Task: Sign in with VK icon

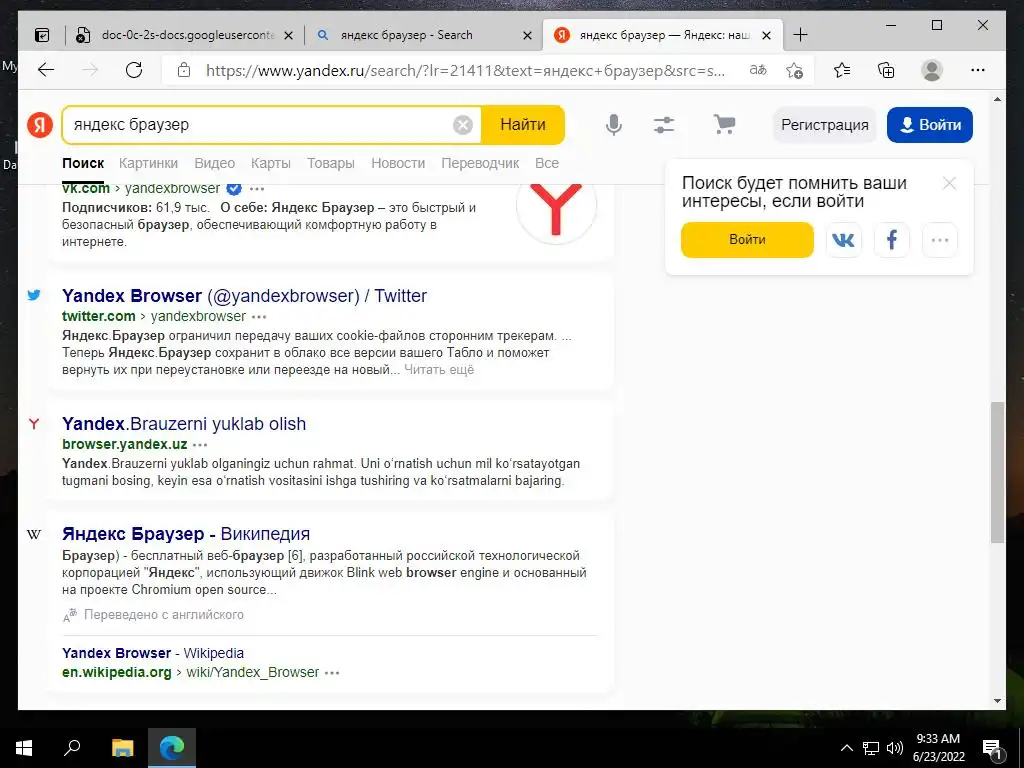Action: [x=843, y=240]
